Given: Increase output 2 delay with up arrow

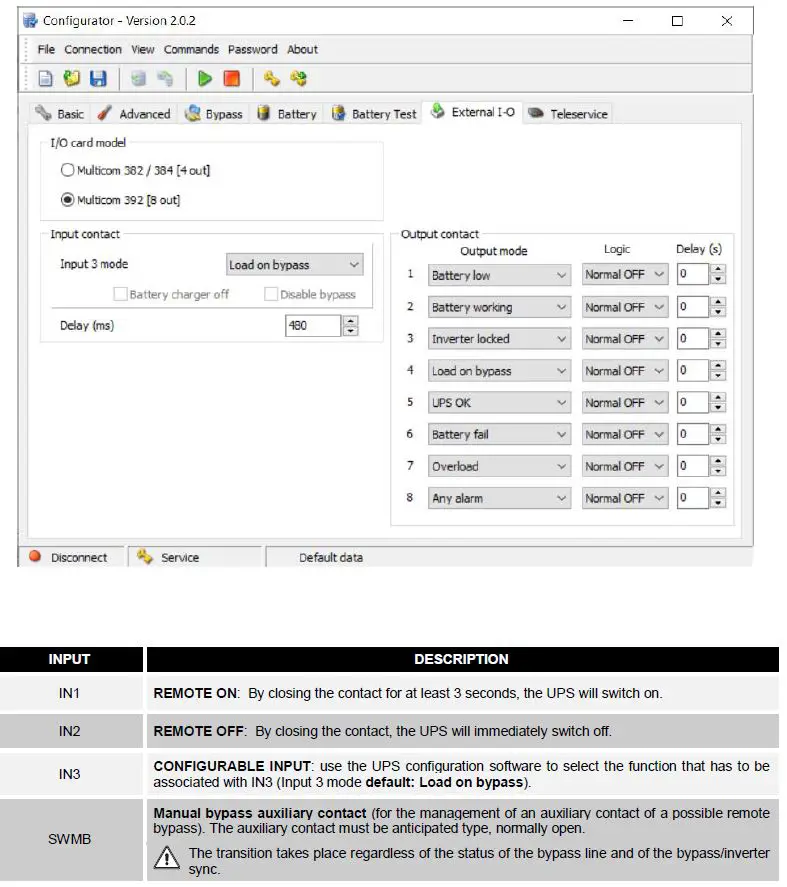Looking at the screenshot, I should tap(718, 302).
